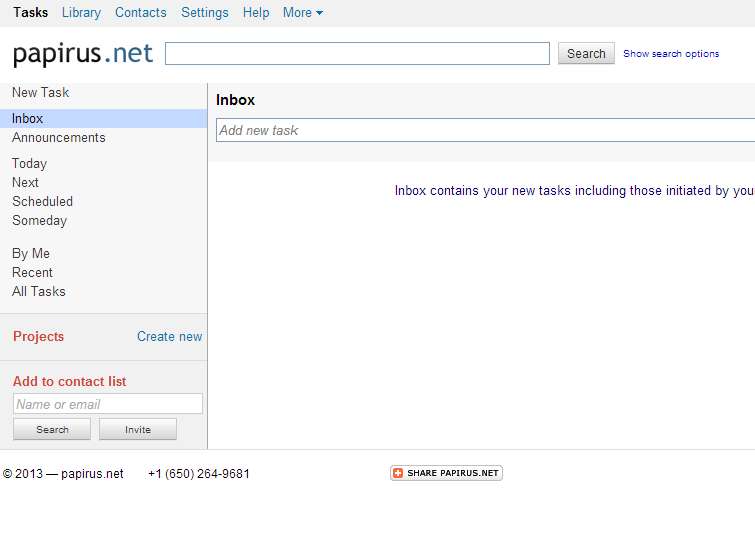Viewport: 755px width, 537px height.
Task: Click the orange plus share icon
Action: click(x=398, y=473)
